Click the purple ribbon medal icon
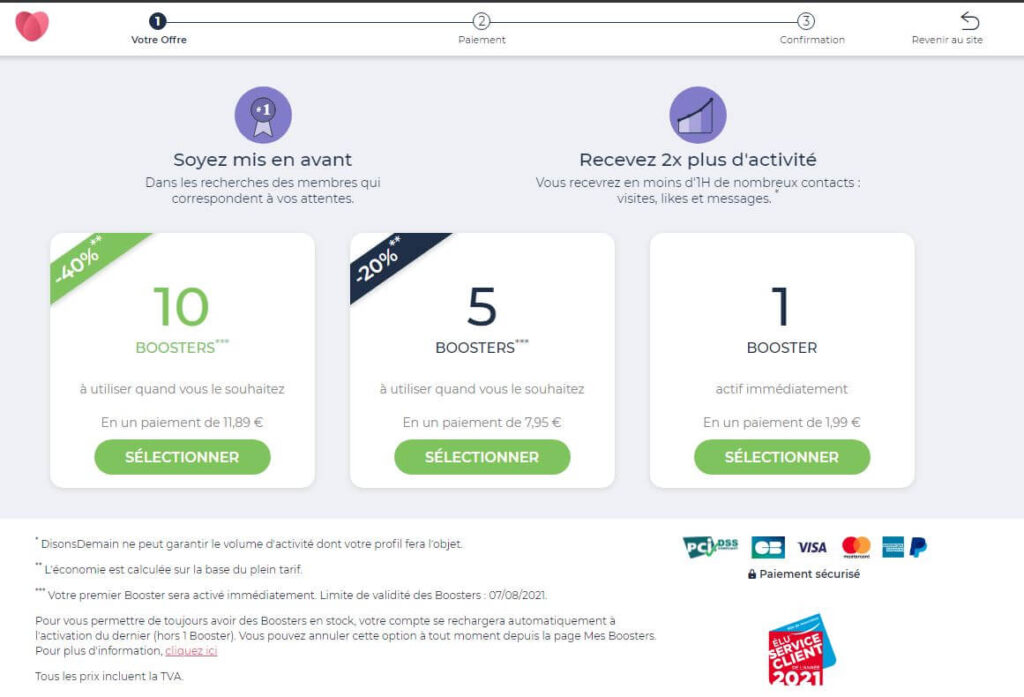1024x697 pixels. click(x=263, y=115)
